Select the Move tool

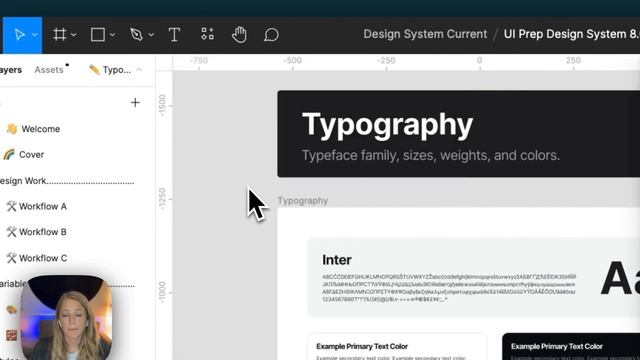point(19,35)
